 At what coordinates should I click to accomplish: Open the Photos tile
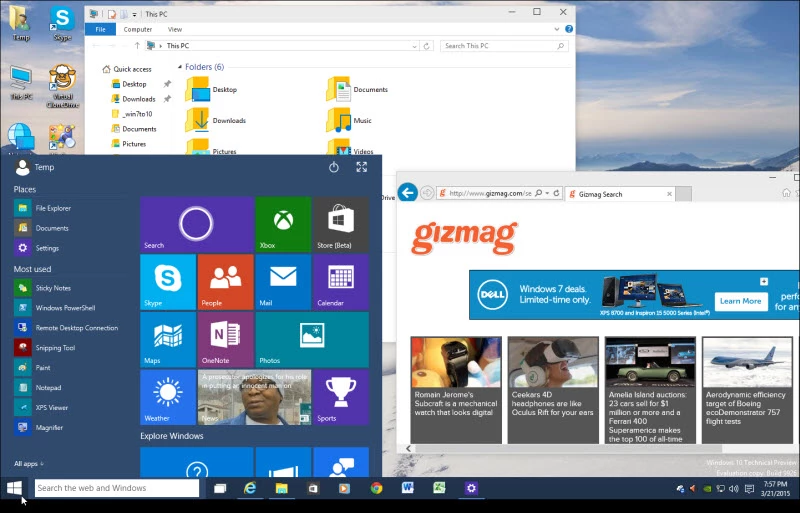(312, 339)
